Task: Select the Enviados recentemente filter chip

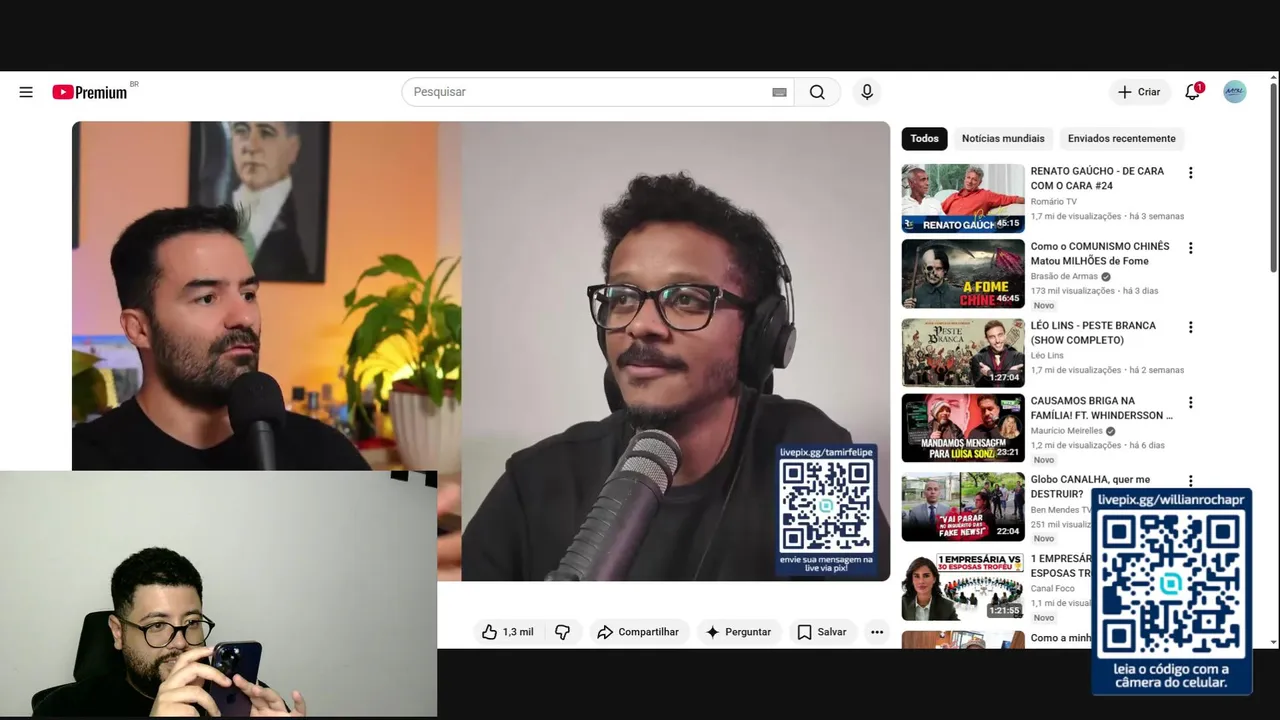Action: click(x=1122, y=139)
